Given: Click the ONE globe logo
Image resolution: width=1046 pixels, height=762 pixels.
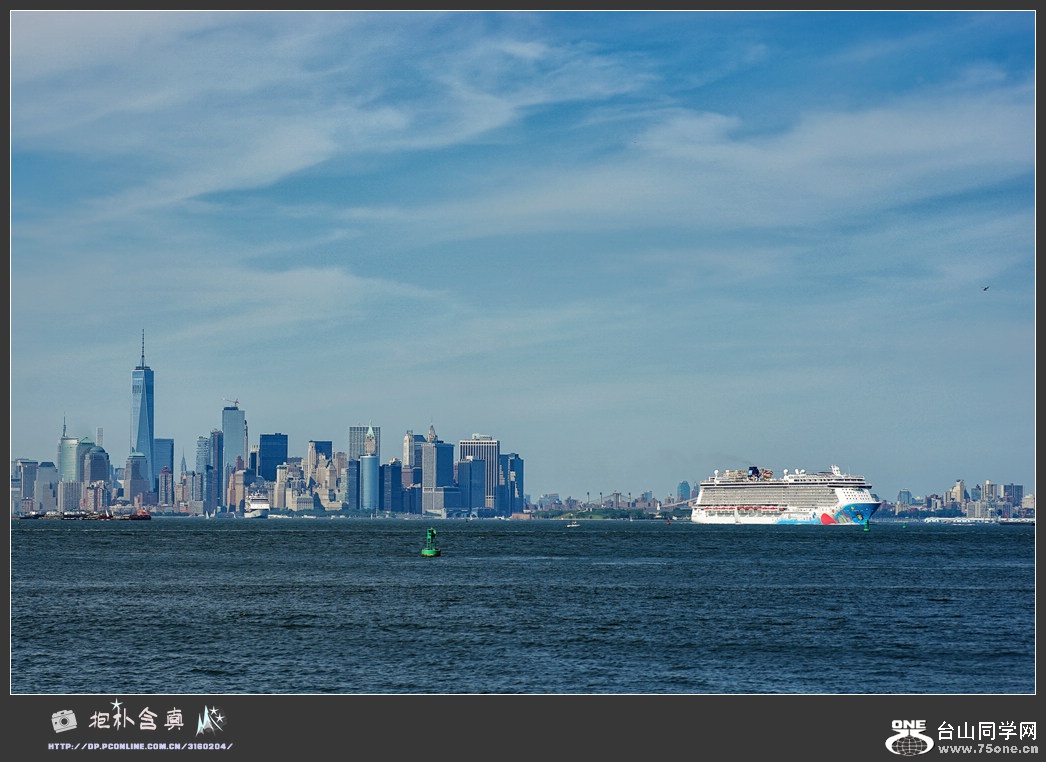Looking at the screenshot, I should tap(908, 738).
